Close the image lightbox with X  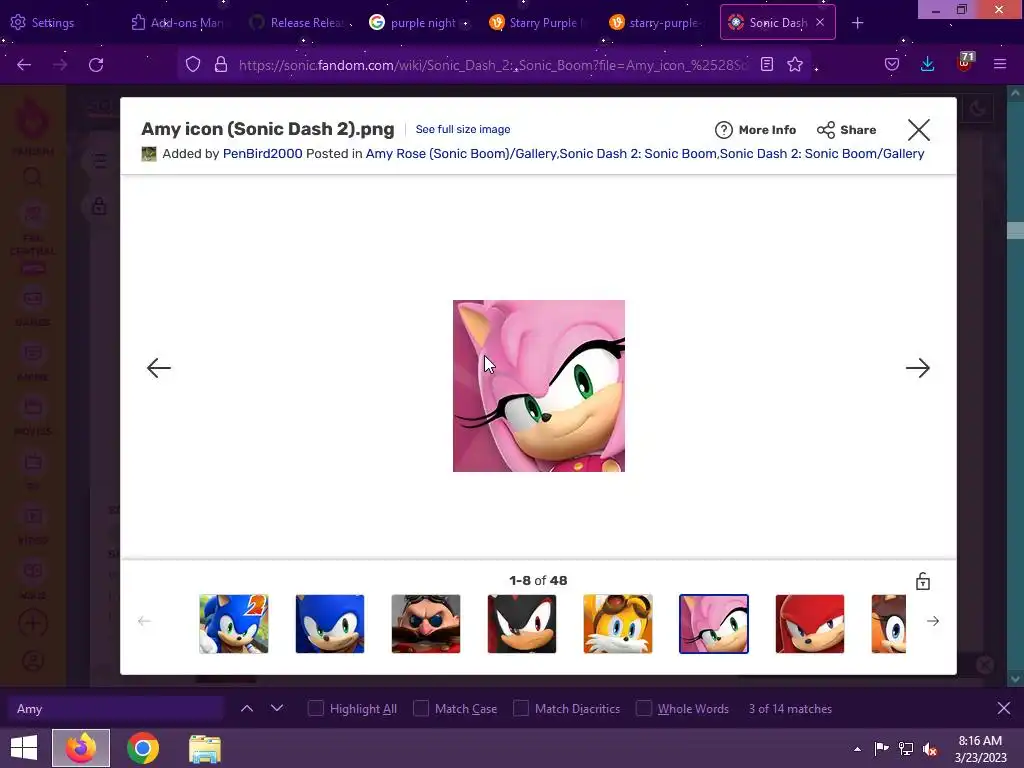tap(919, 130)
